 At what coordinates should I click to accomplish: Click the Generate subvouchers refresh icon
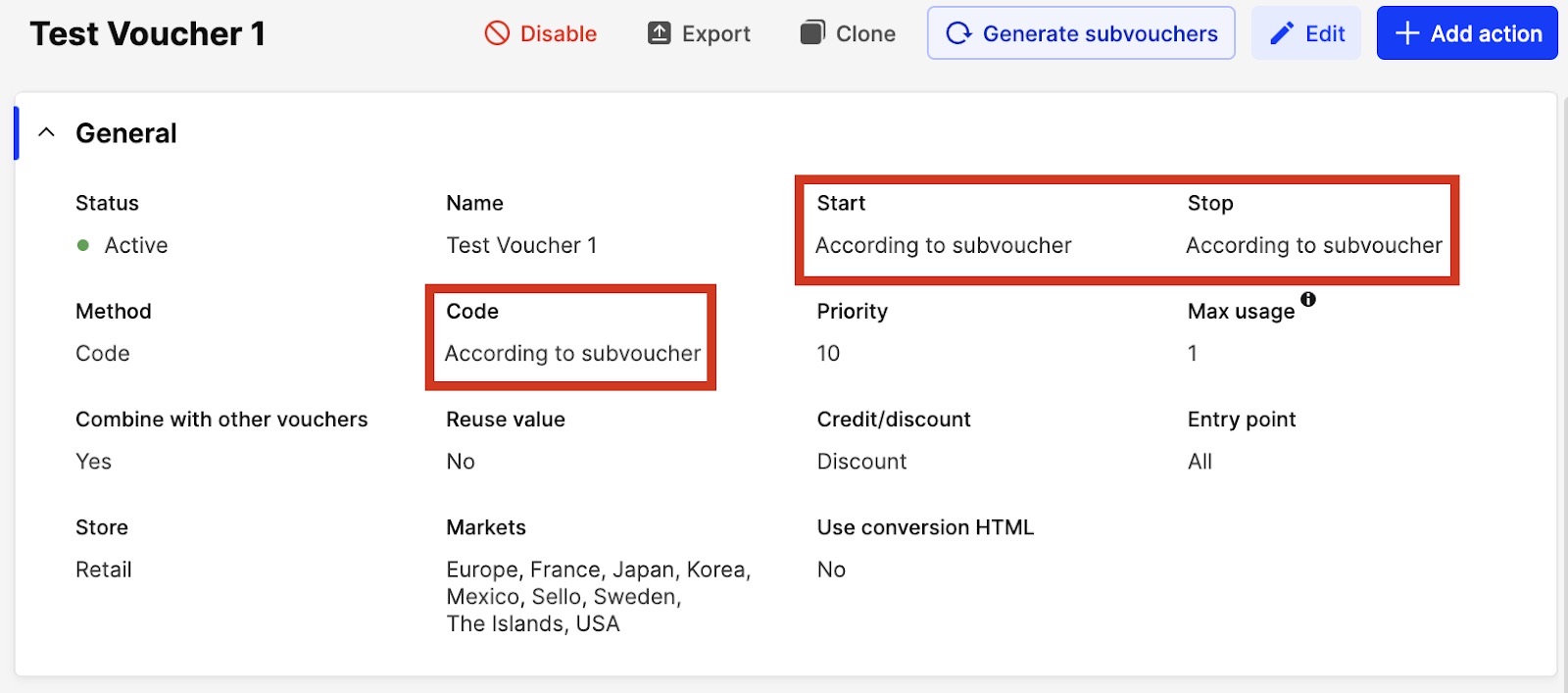tap(958, 33)
